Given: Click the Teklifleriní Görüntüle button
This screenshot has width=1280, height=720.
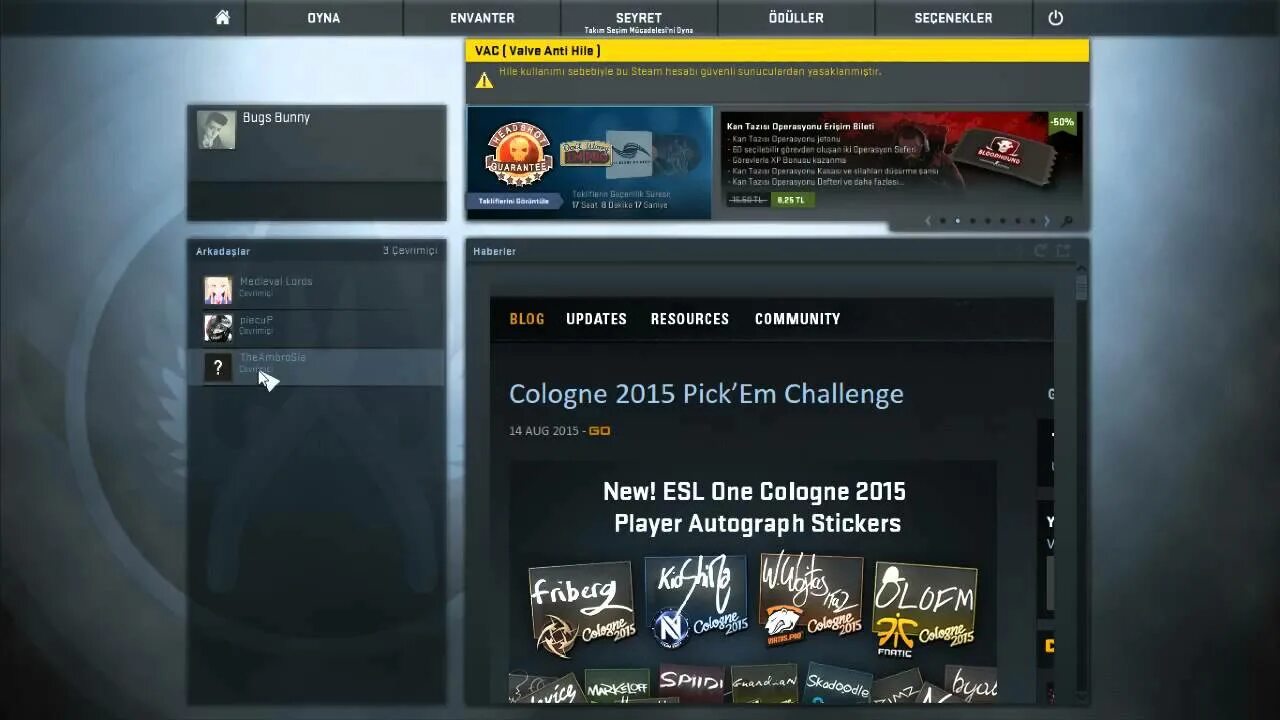Looking at the screenshot, I should coord(514,201).
